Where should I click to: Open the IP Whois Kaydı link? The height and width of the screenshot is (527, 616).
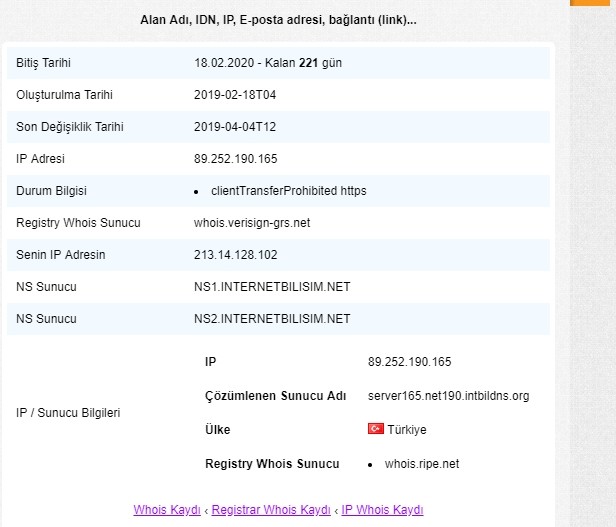(382, 510)
